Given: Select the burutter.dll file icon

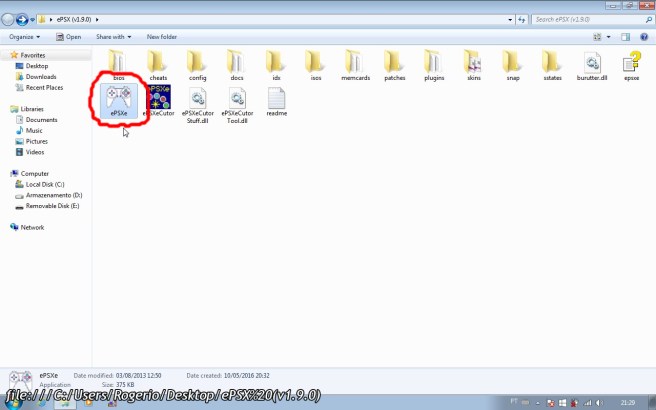Looking at the screenshot, I should click(x=592, y=64).
